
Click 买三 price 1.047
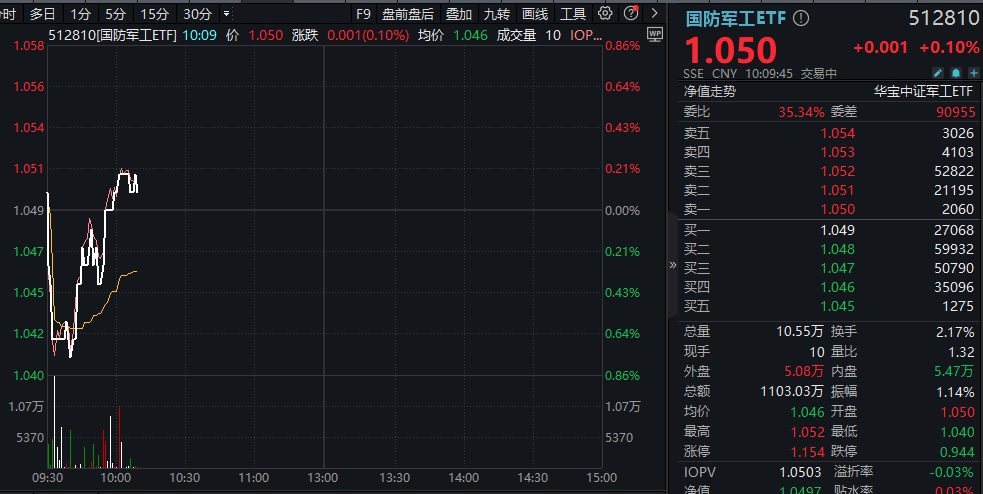coord(838,268)
